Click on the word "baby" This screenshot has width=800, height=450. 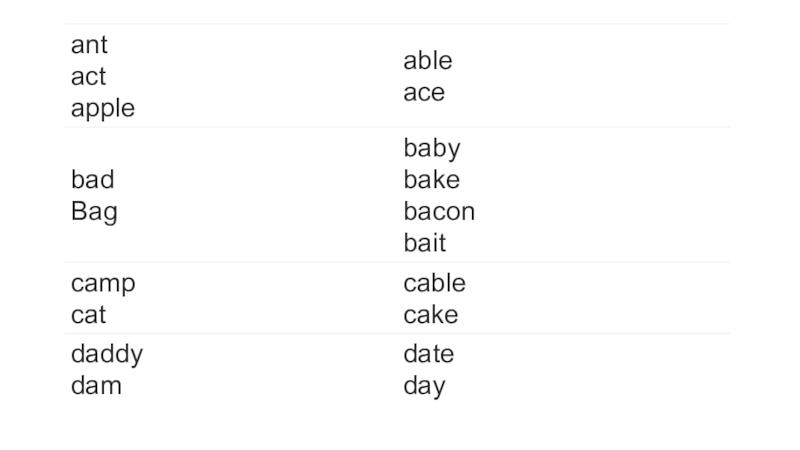click(x=432, y=149)
